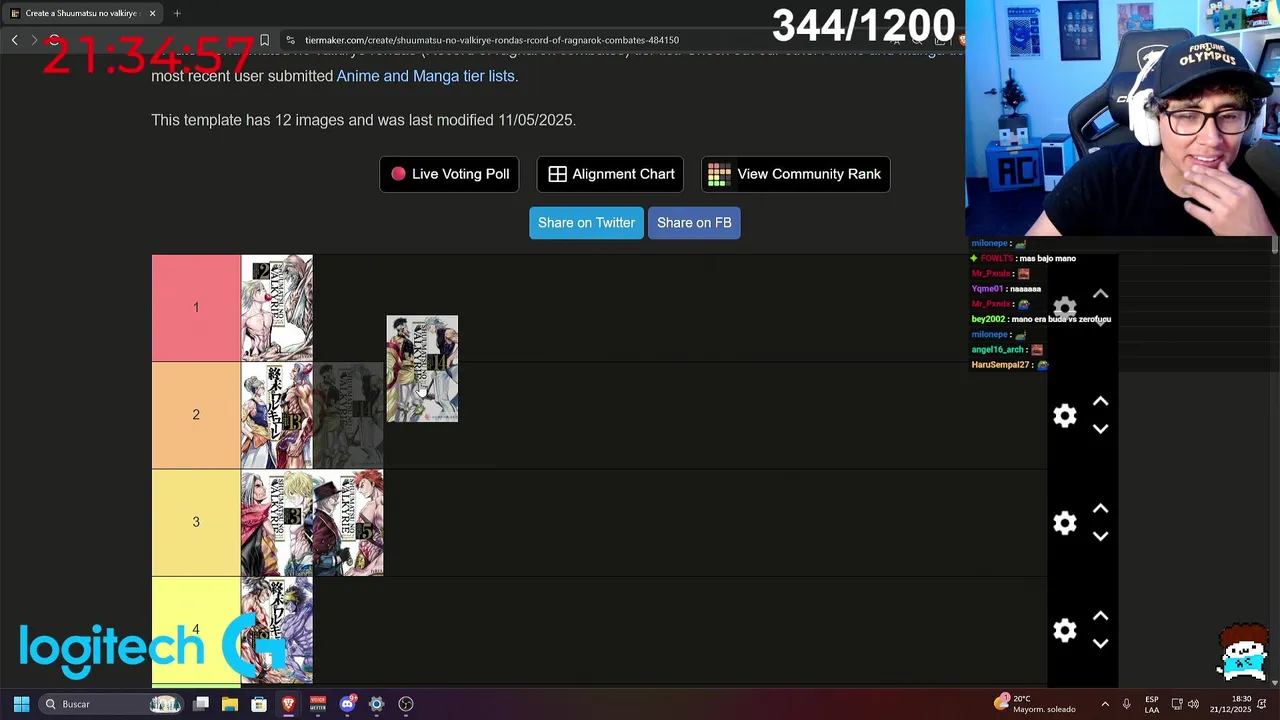Select the faded placeholder cover in tier 2
Viewport: 1280px width, 720px height.
click(348, 415)
